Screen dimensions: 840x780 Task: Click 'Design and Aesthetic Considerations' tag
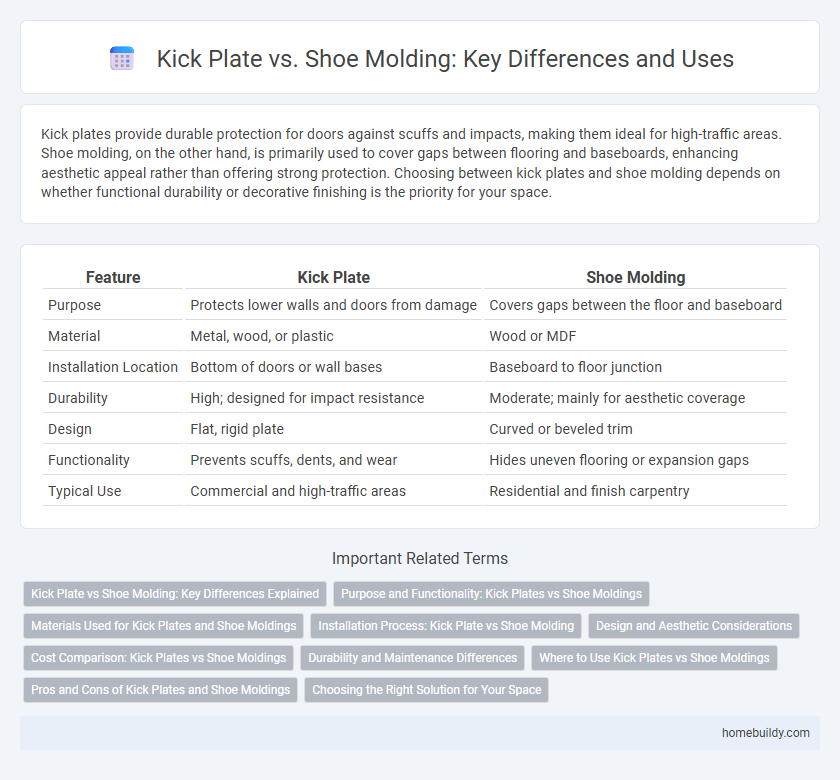694,626
